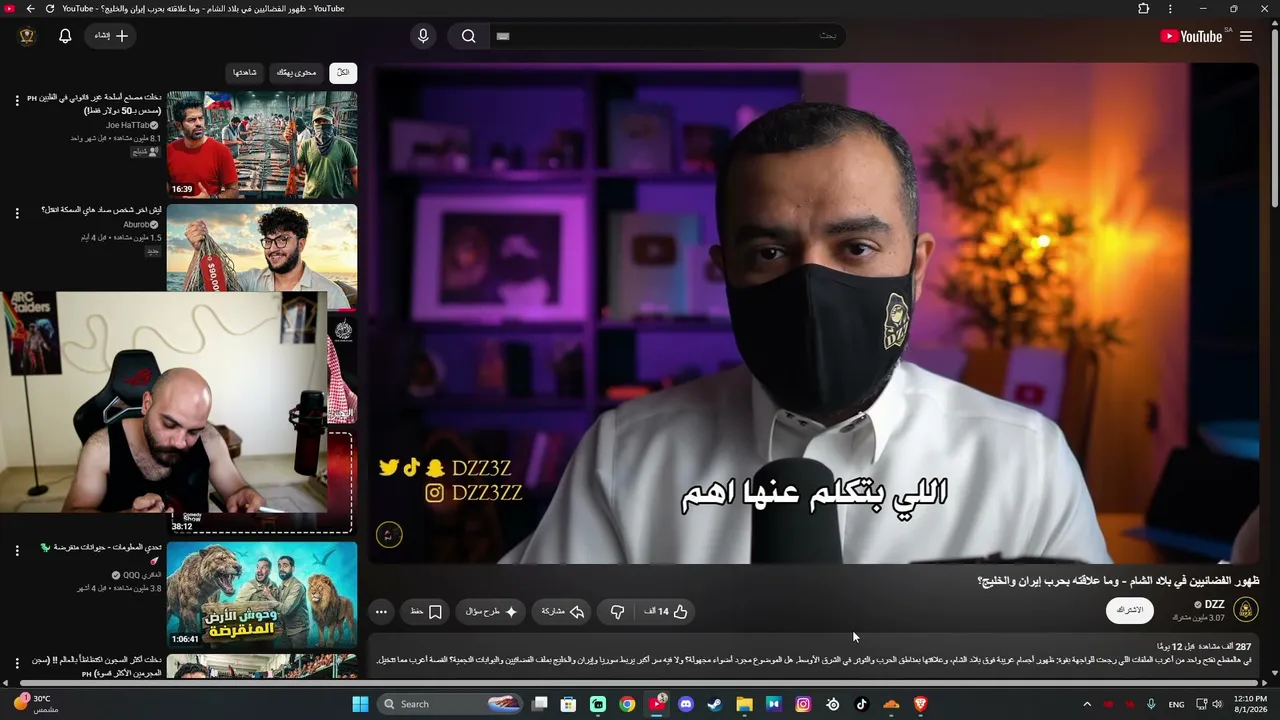Open Instagram from taskbar
Screen dimensions: 1280x720
(803, 704)
